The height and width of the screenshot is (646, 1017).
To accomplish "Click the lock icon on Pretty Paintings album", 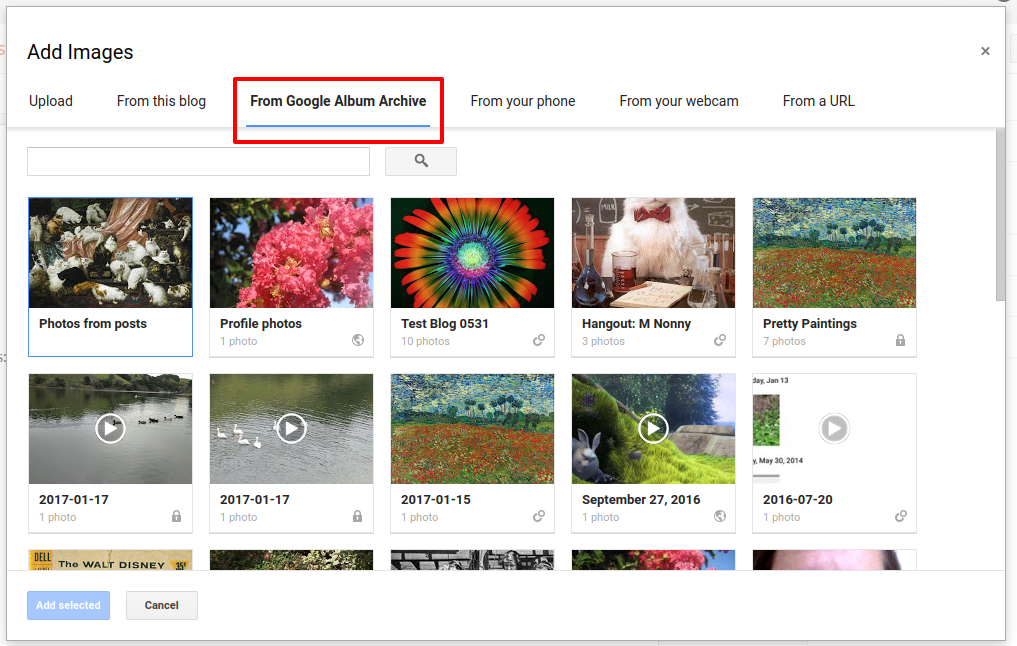I will click(x=900, y=340).
